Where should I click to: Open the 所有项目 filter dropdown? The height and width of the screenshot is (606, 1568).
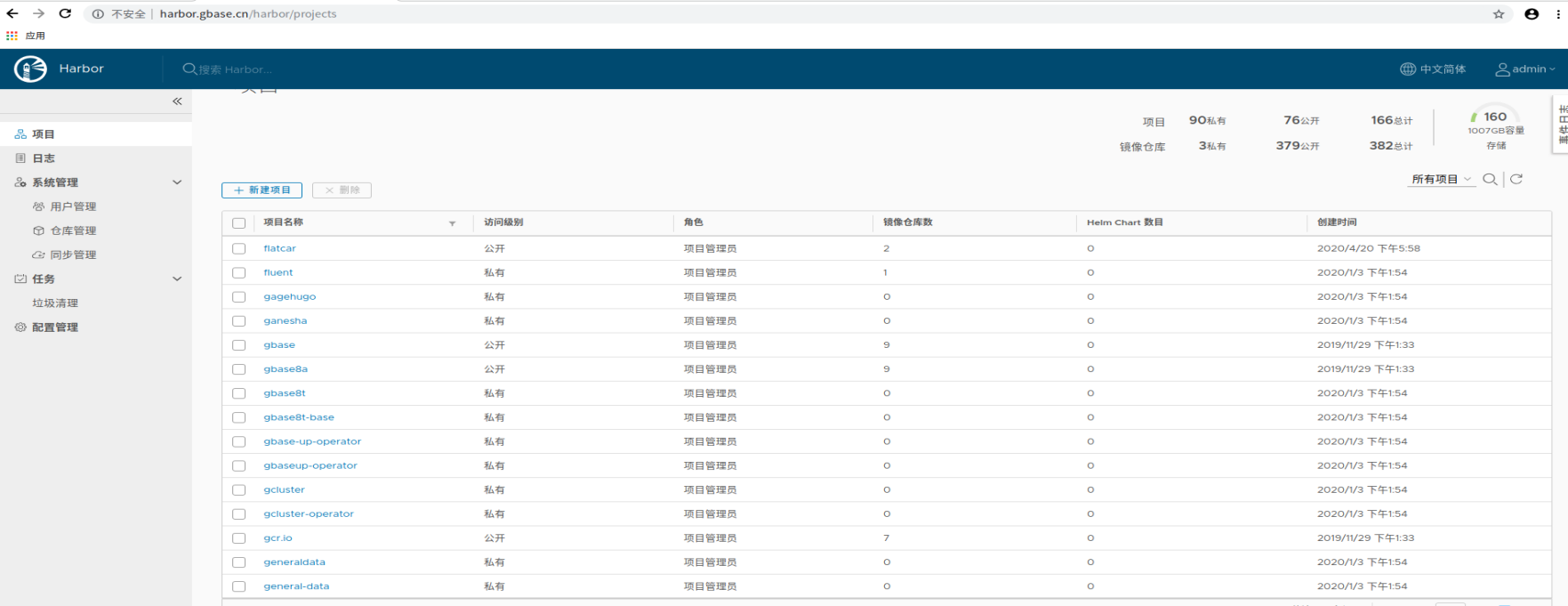(1442, 179)
